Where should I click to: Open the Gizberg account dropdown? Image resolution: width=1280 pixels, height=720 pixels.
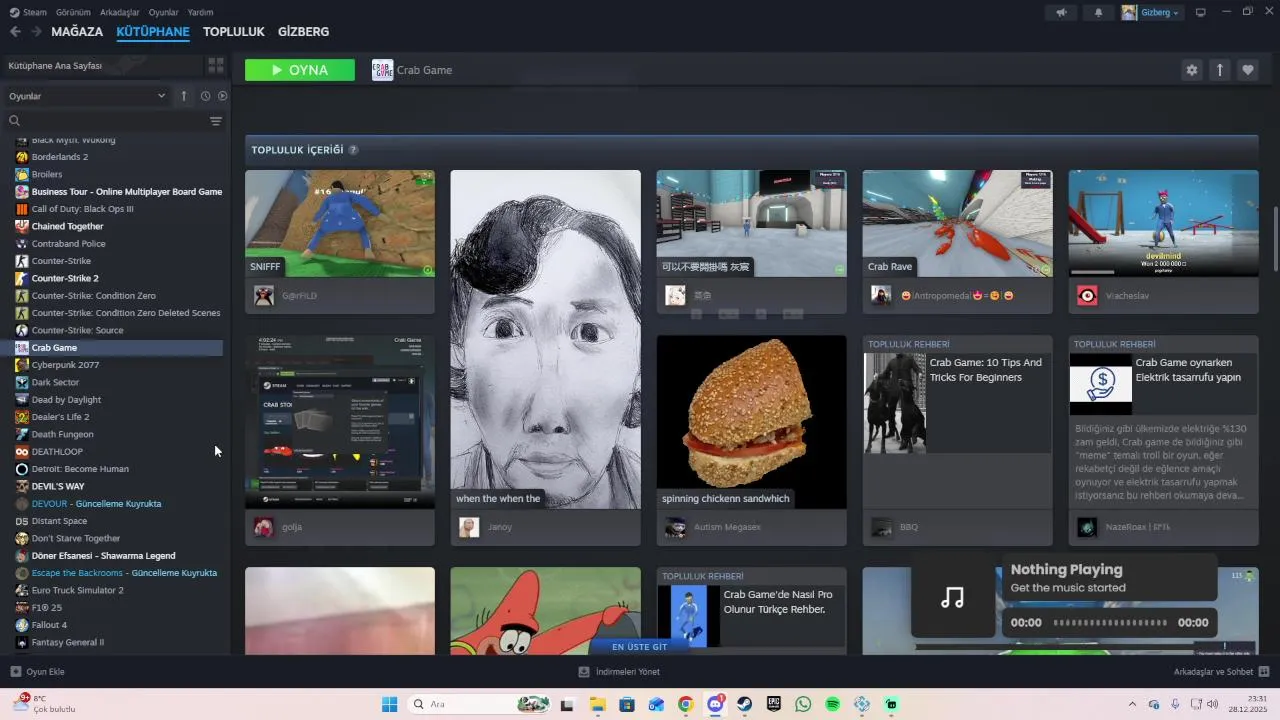1159,12
